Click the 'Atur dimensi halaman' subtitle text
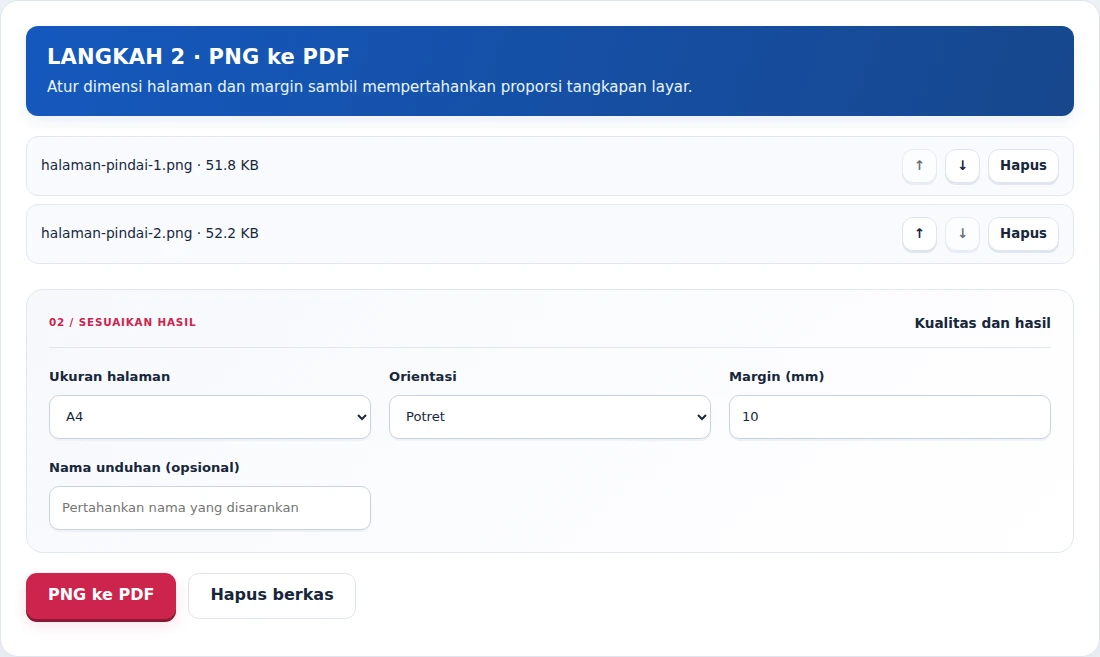 [x=369, y=87]
